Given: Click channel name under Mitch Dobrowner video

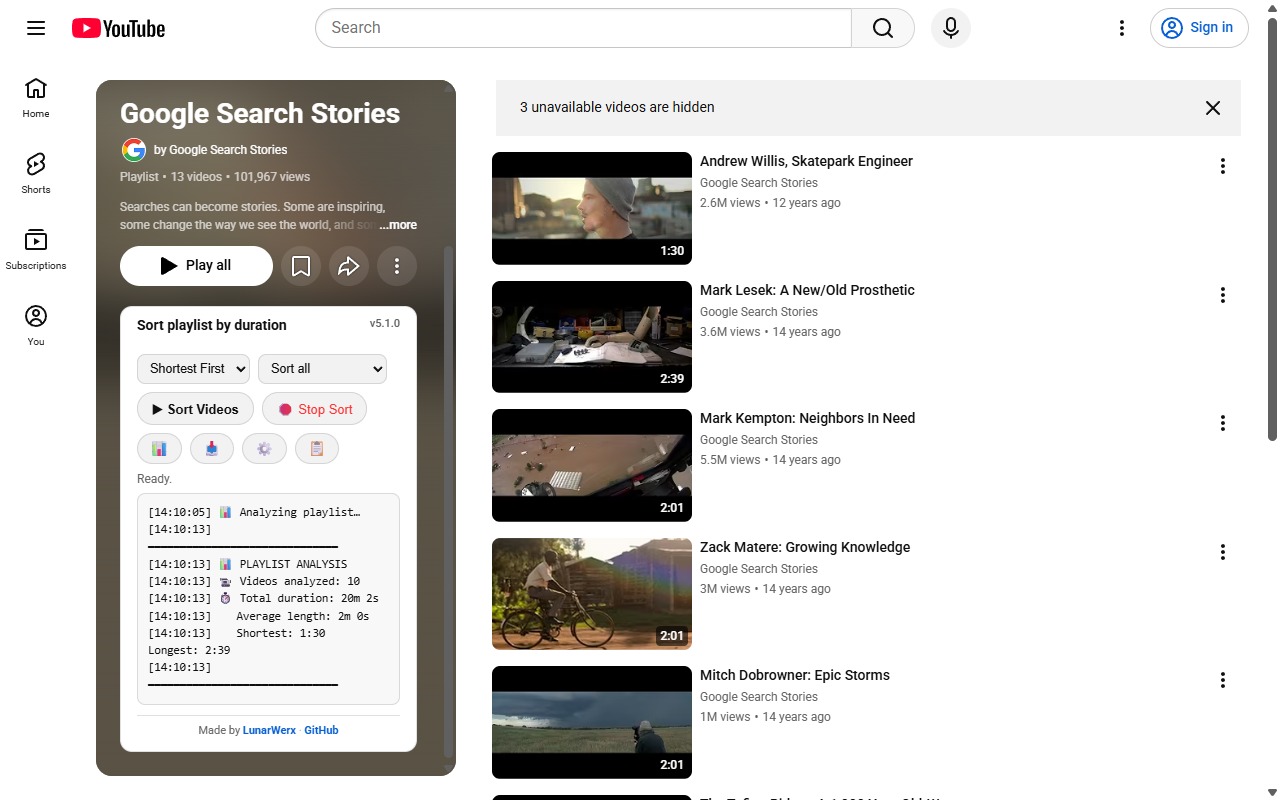Looking at the screenshot, I should 759,697.
